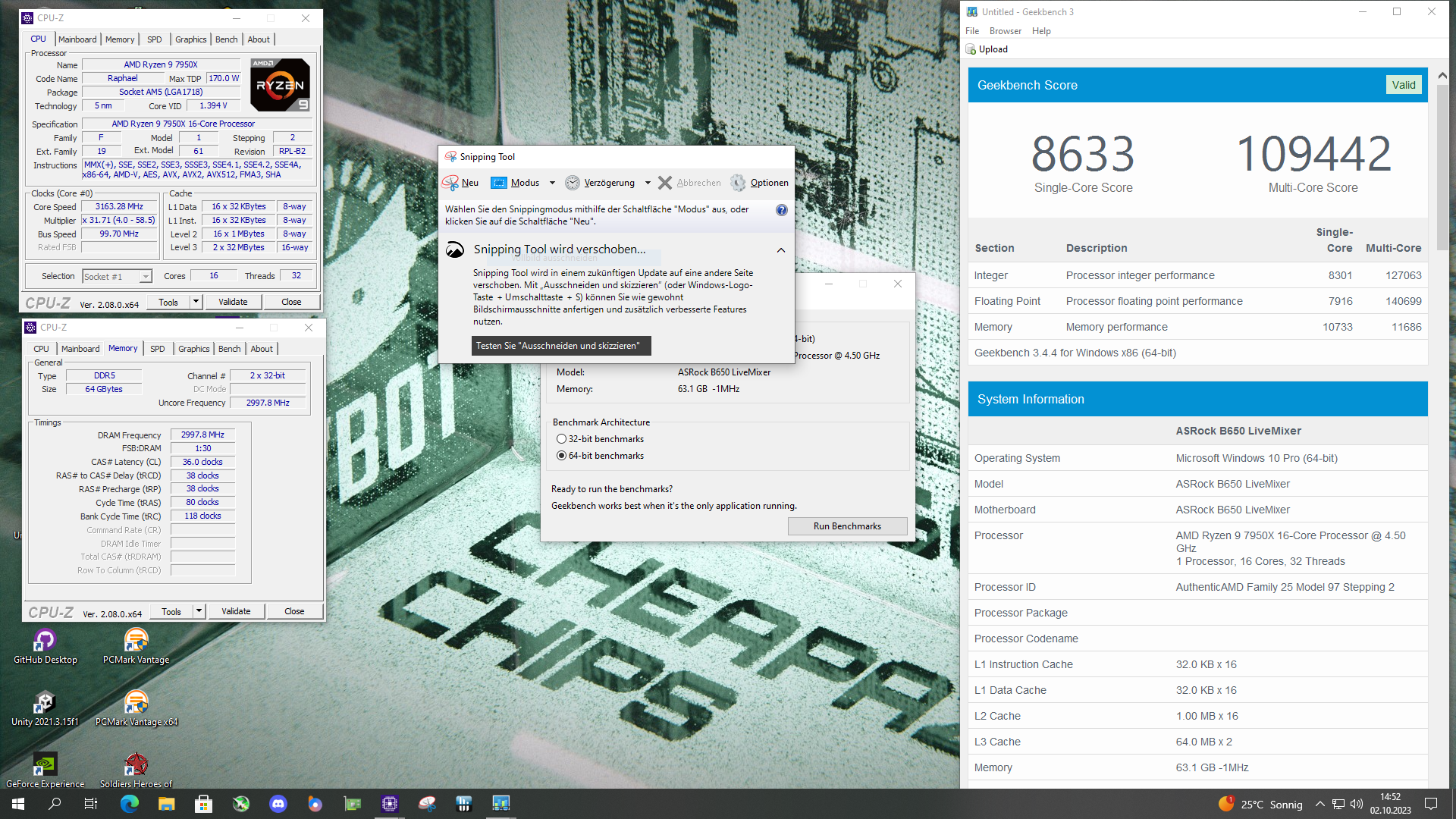Click Close in top CPU-Z window

click(x=291, y=302)
